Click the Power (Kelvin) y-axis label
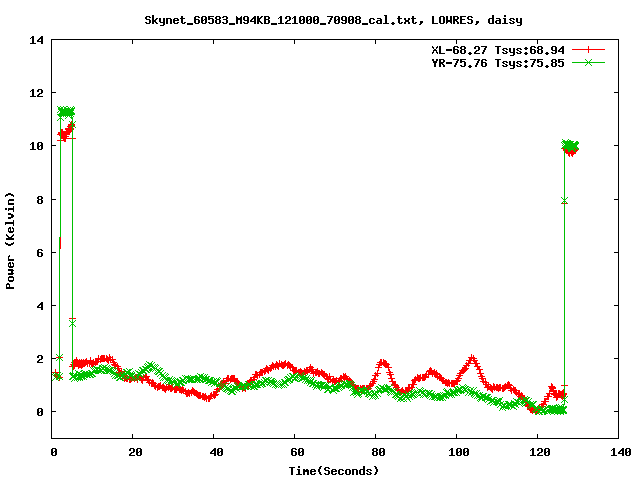The width and height of the screenshot is (640, 480). click(x=10, y=241)
